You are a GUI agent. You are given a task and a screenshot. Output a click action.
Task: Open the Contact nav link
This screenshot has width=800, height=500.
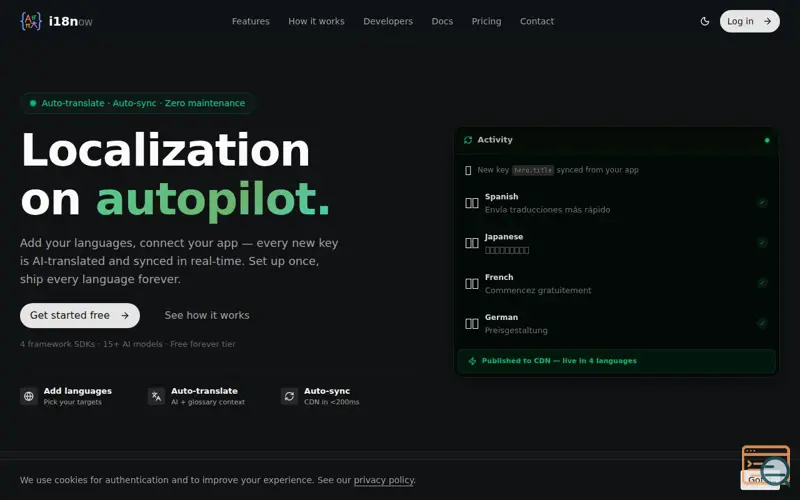(x=537, y=21)
